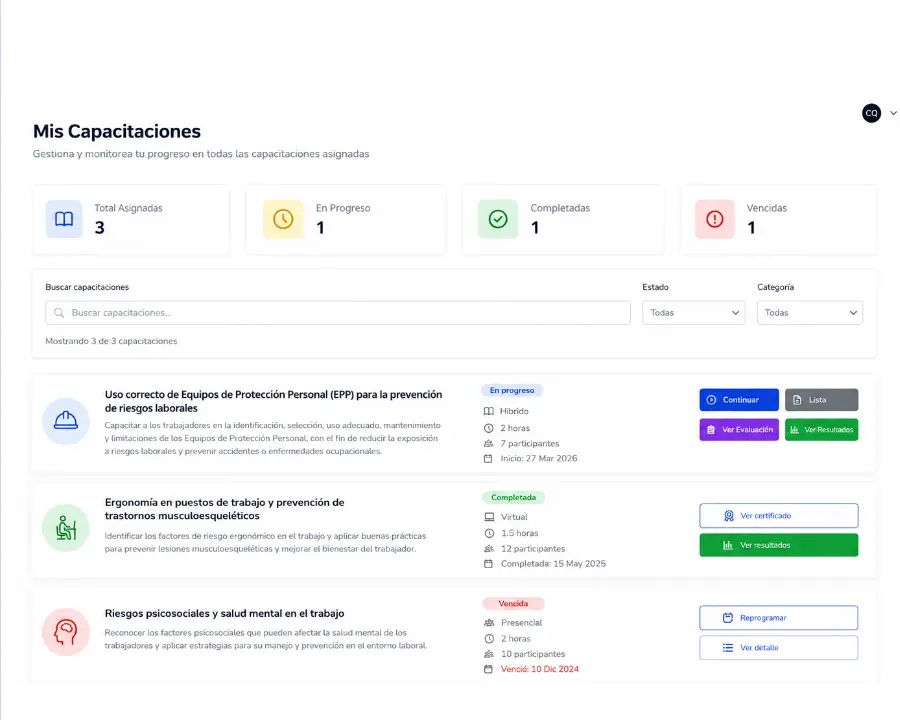
Task: Click the hard hat icon for EPP training
Action: (65, 421)
